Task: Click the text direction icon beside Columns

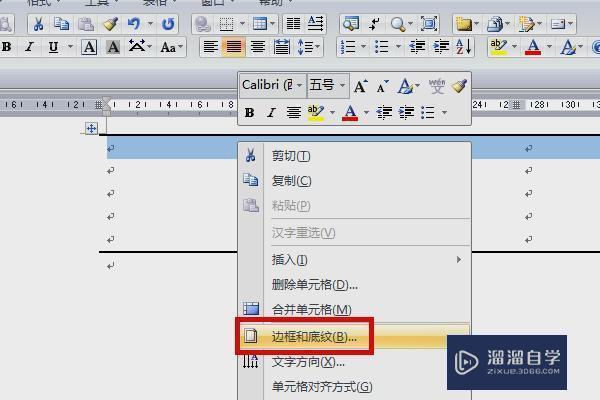Action: (x=316, y=24)
